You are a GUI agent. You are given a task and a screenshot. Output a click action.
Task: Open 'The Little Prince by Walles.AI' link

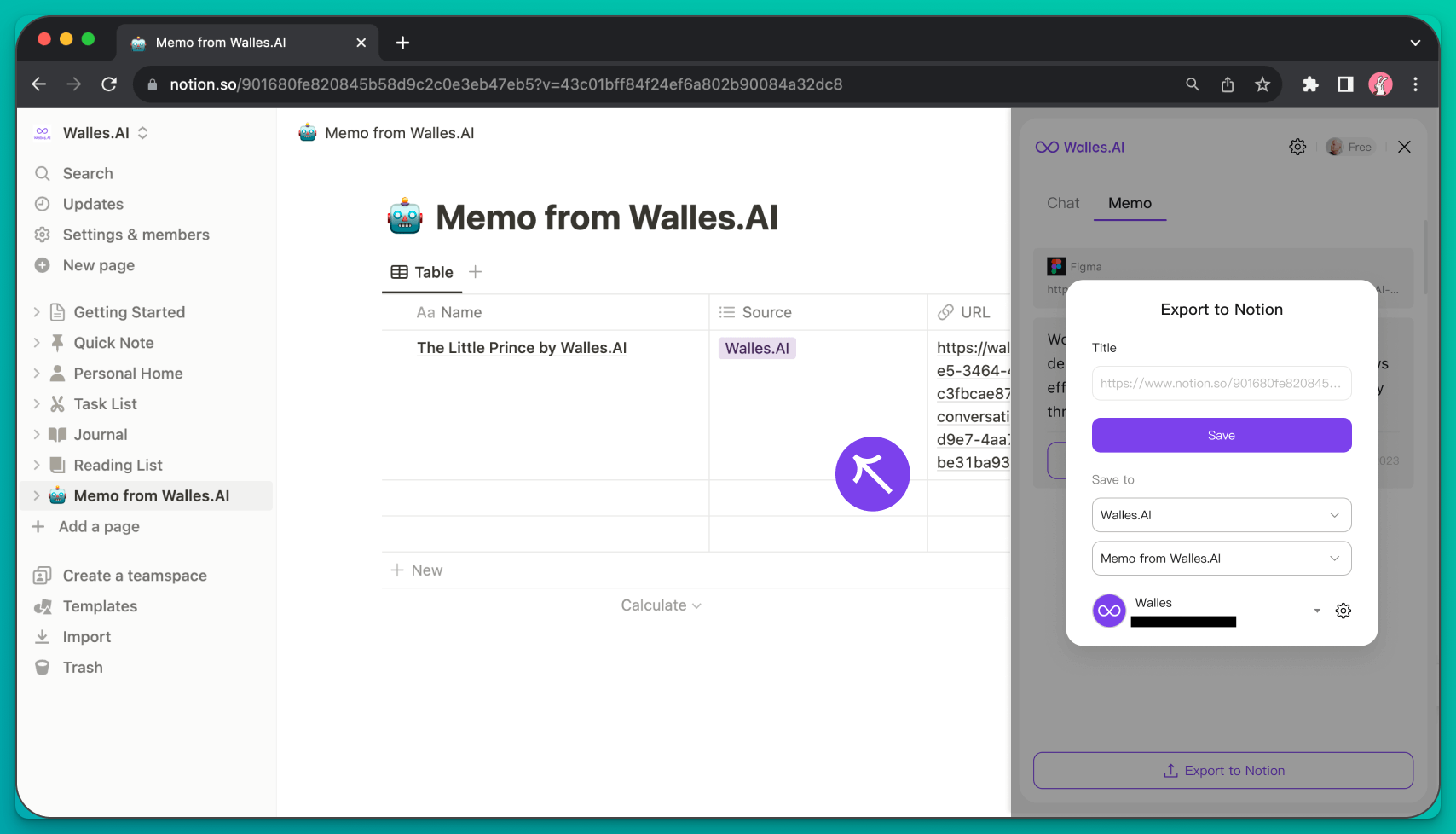pyautogui.click(x=521, y=348)
